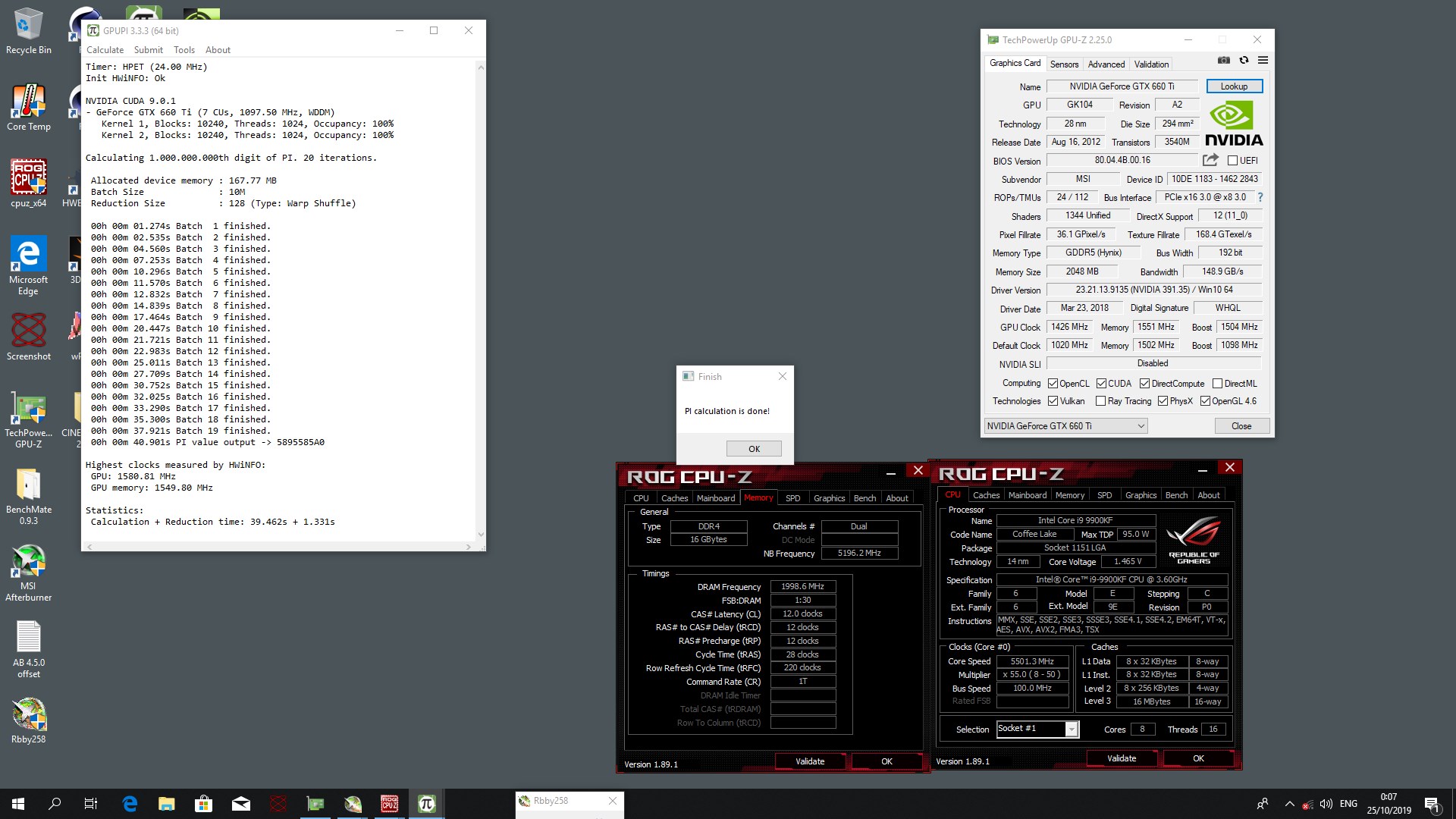The width and height of the screenshot is (1456, 819).
Task: Open the Windows Start menu
Action: click(x=18, y=804)
